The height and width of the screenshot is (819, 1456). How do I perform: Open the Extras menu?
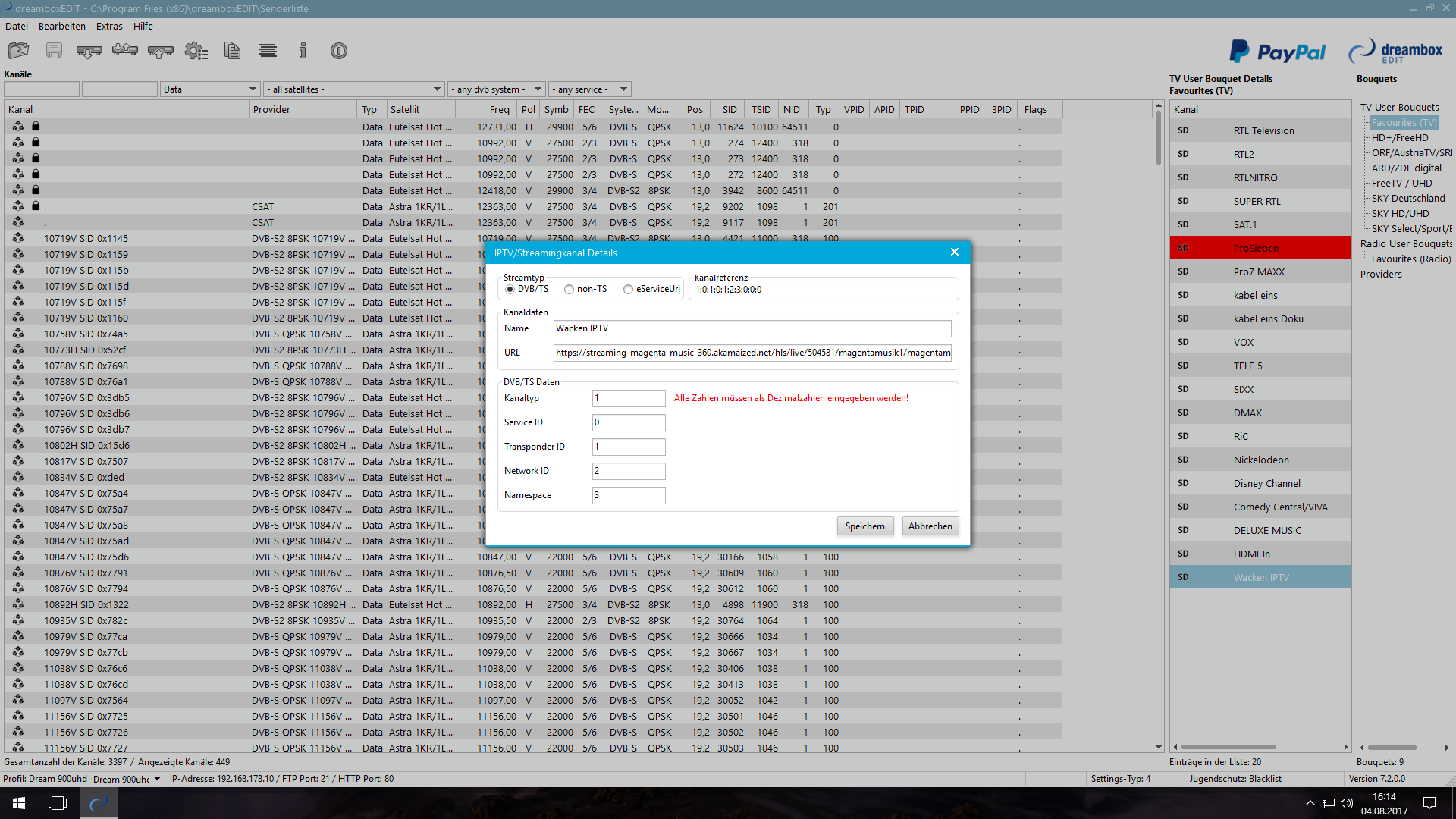(x=109, y=26)
